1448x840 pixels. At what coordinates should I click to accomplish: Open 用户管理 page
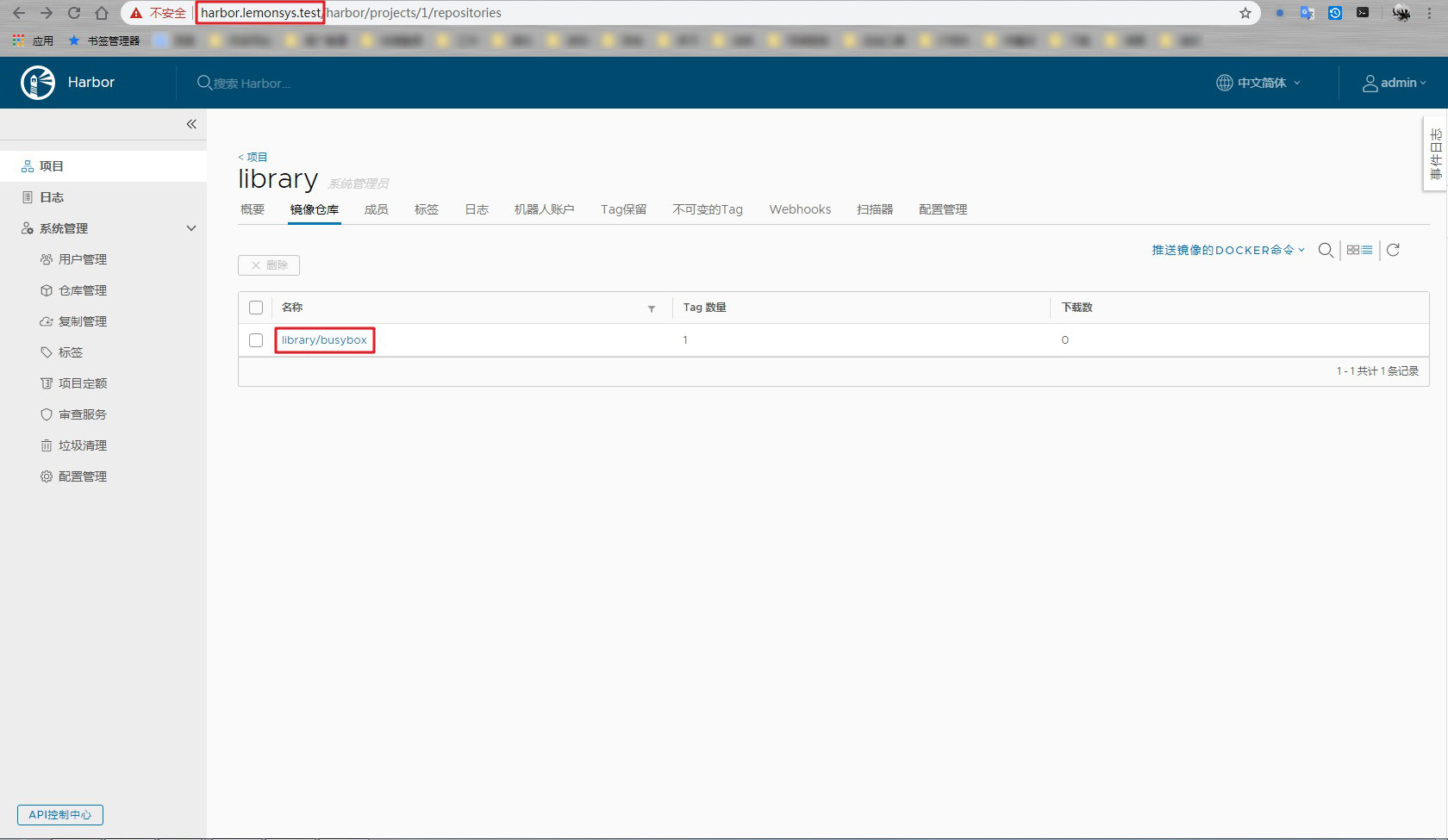[83, 259]
